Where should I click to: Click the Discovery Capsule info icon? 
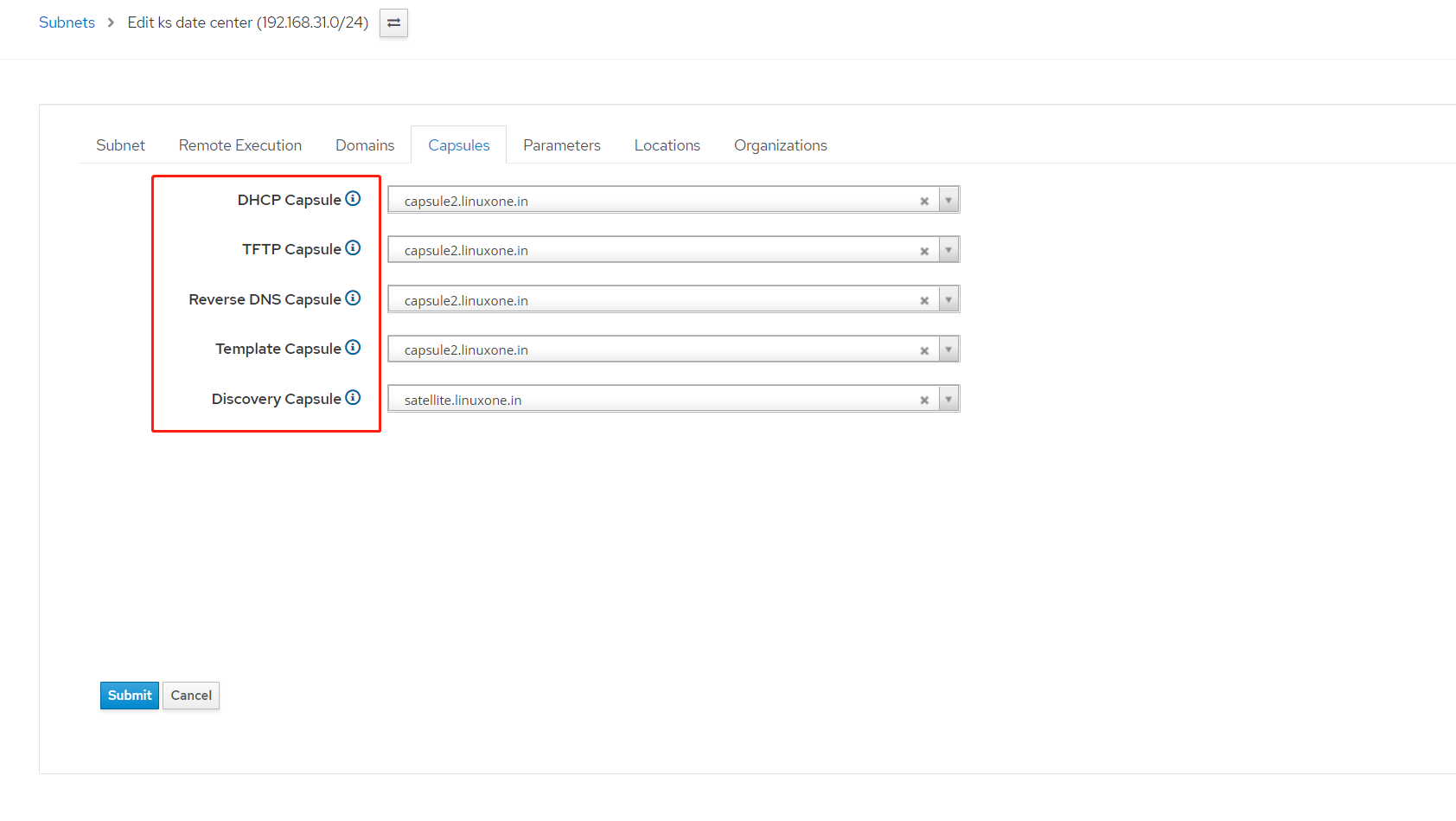click(353, 397)
